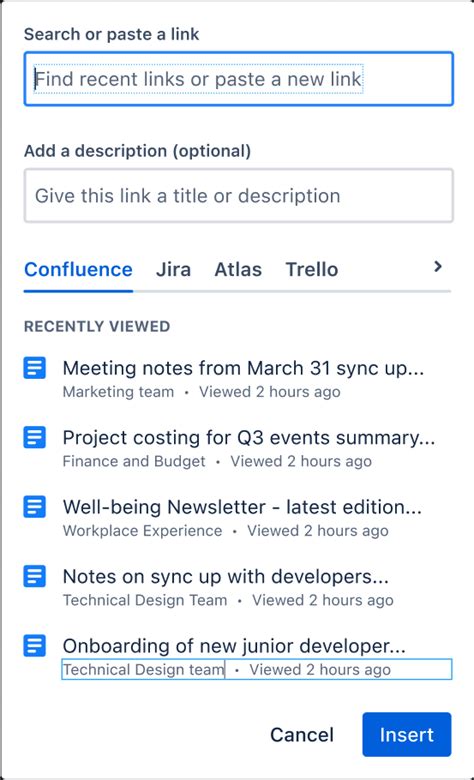Click the page icon beside Onboarding of new junior developer

(x=35, y=646)
